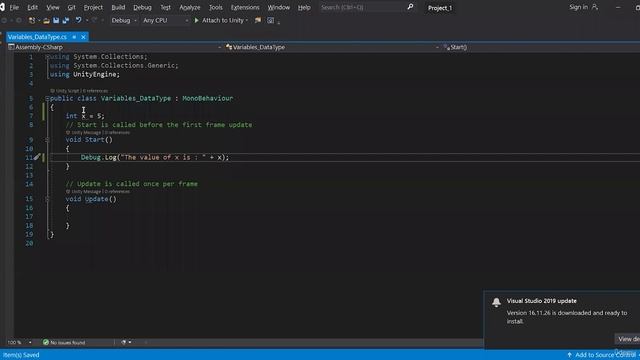Open the Extensions menu
The height and width of the screenshot is (360, 640).
(245, 7)
